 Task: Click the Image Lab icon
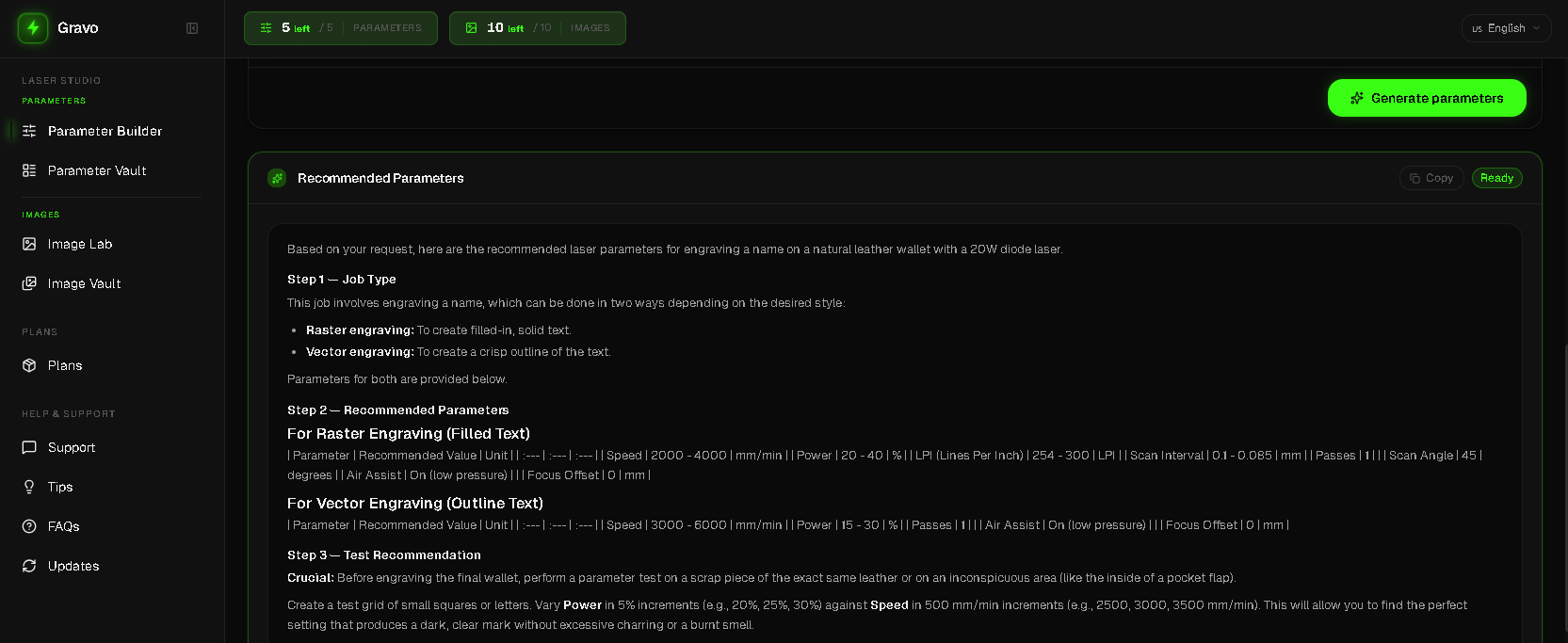(x=29, y=244)
